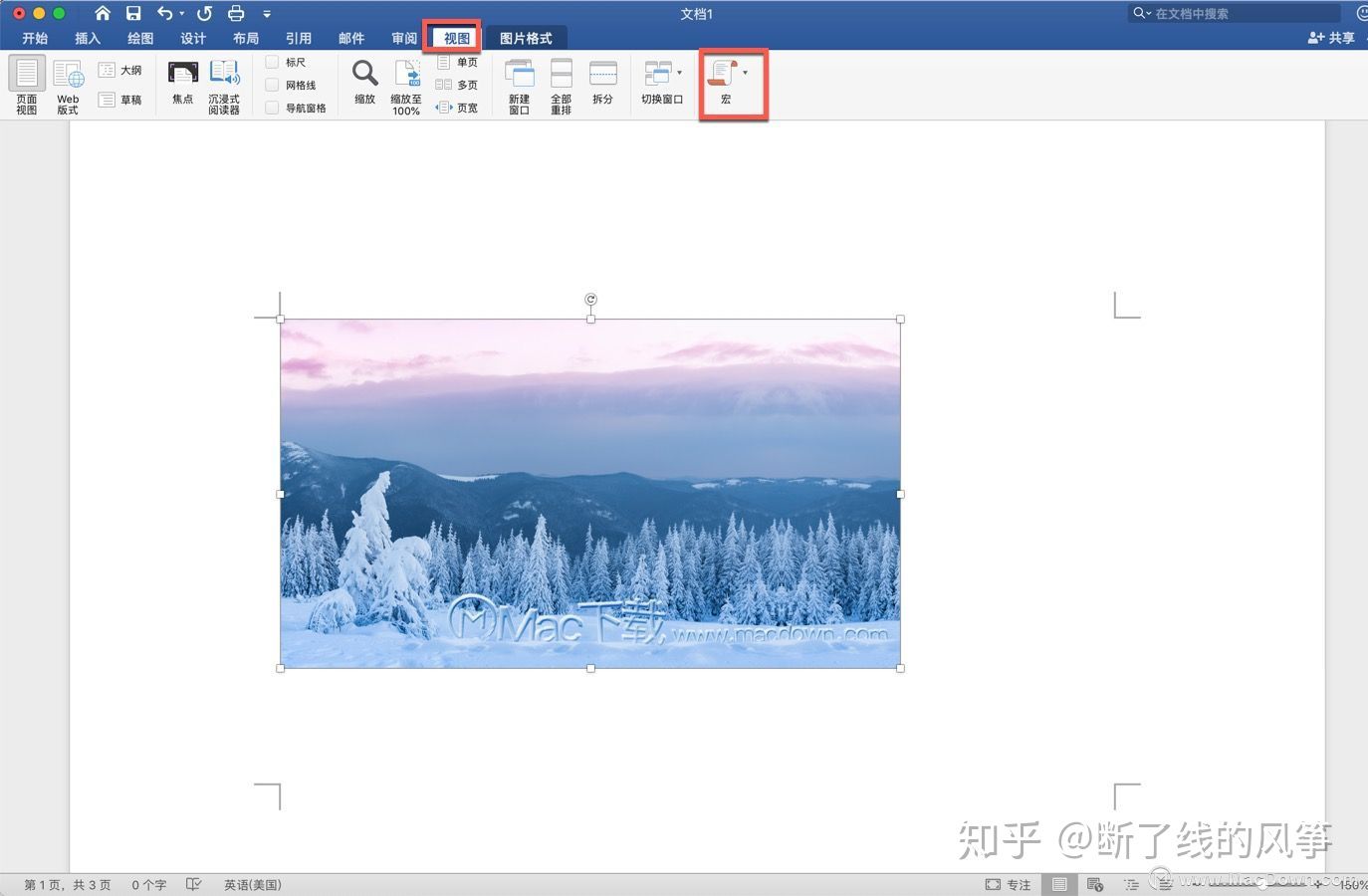
Task: Switch to 草稿 draft view
Action: 120,100
